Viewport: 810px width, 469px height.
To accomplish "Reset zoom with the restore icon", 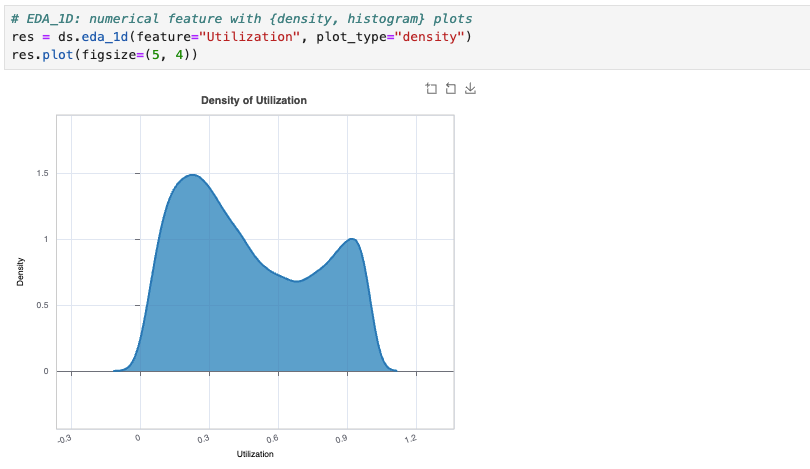I will tap(450, 89).
